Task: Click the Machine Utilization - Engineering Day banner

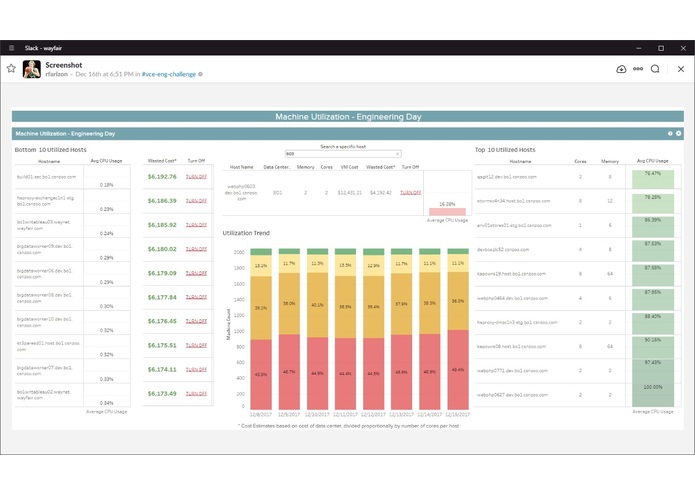Action: [348, 117]
